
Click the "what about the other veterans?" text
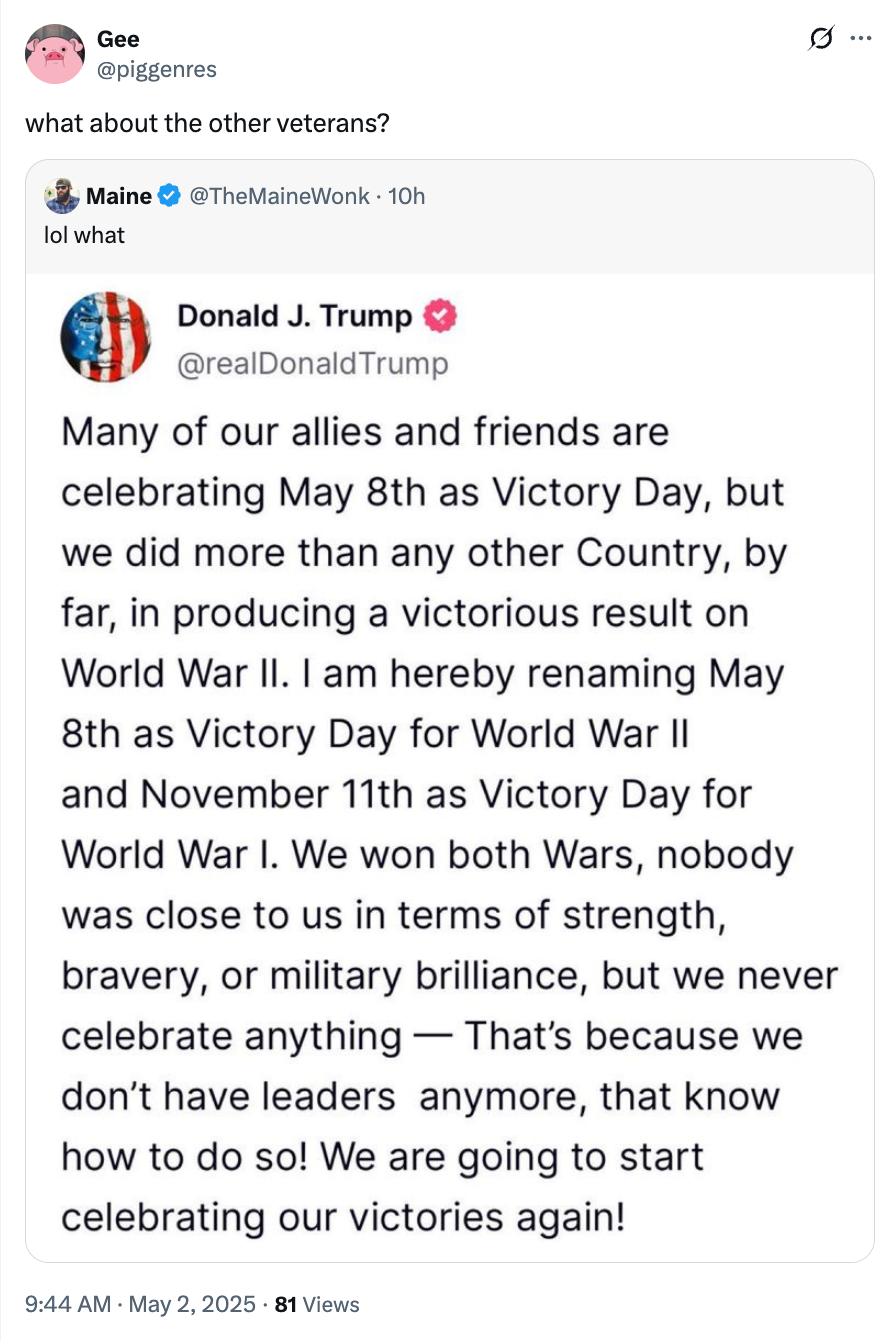point(207,124)
